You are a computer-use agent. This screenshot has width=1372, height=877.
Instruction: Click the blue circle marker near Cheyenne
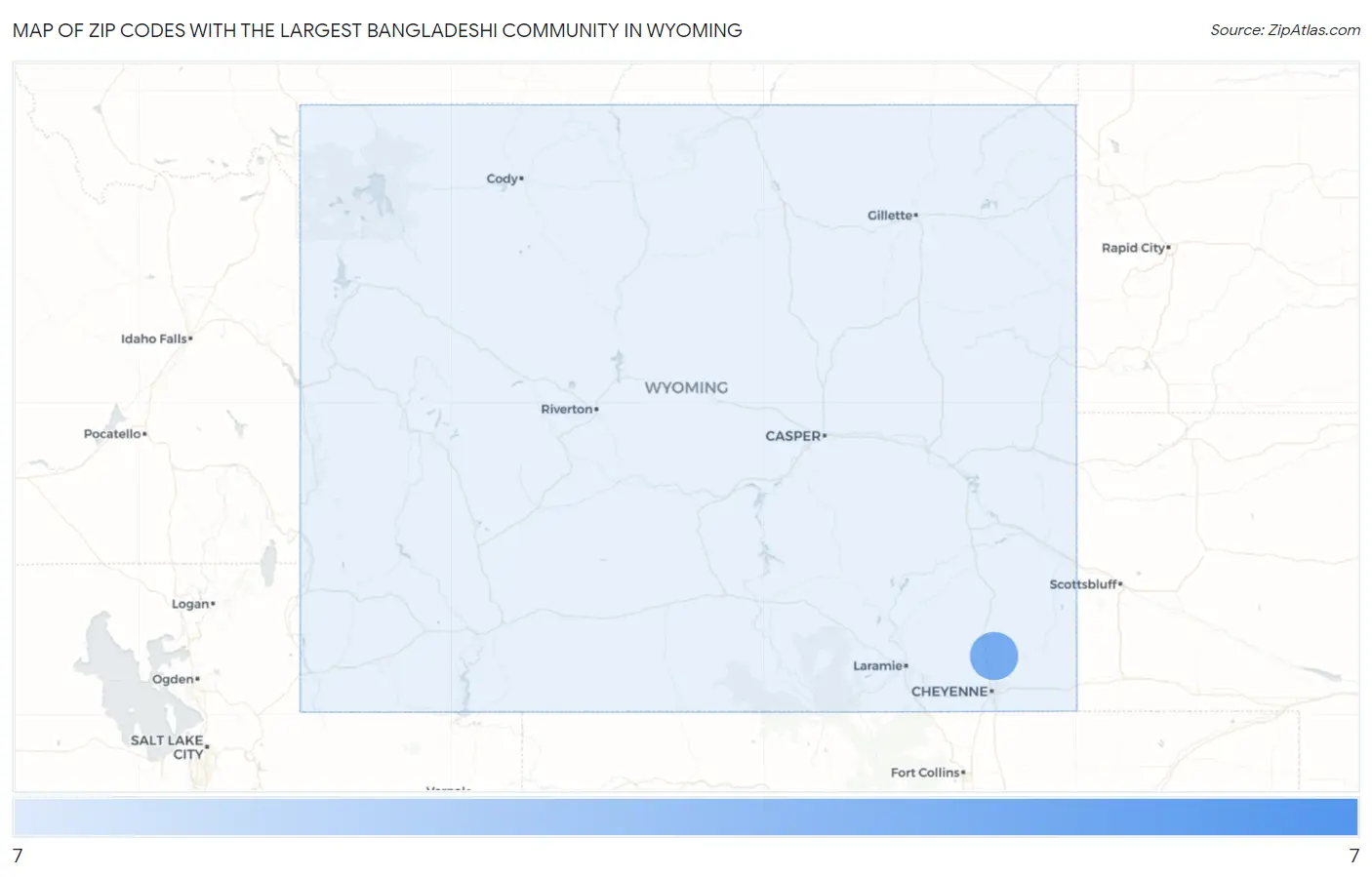[993, 656]
